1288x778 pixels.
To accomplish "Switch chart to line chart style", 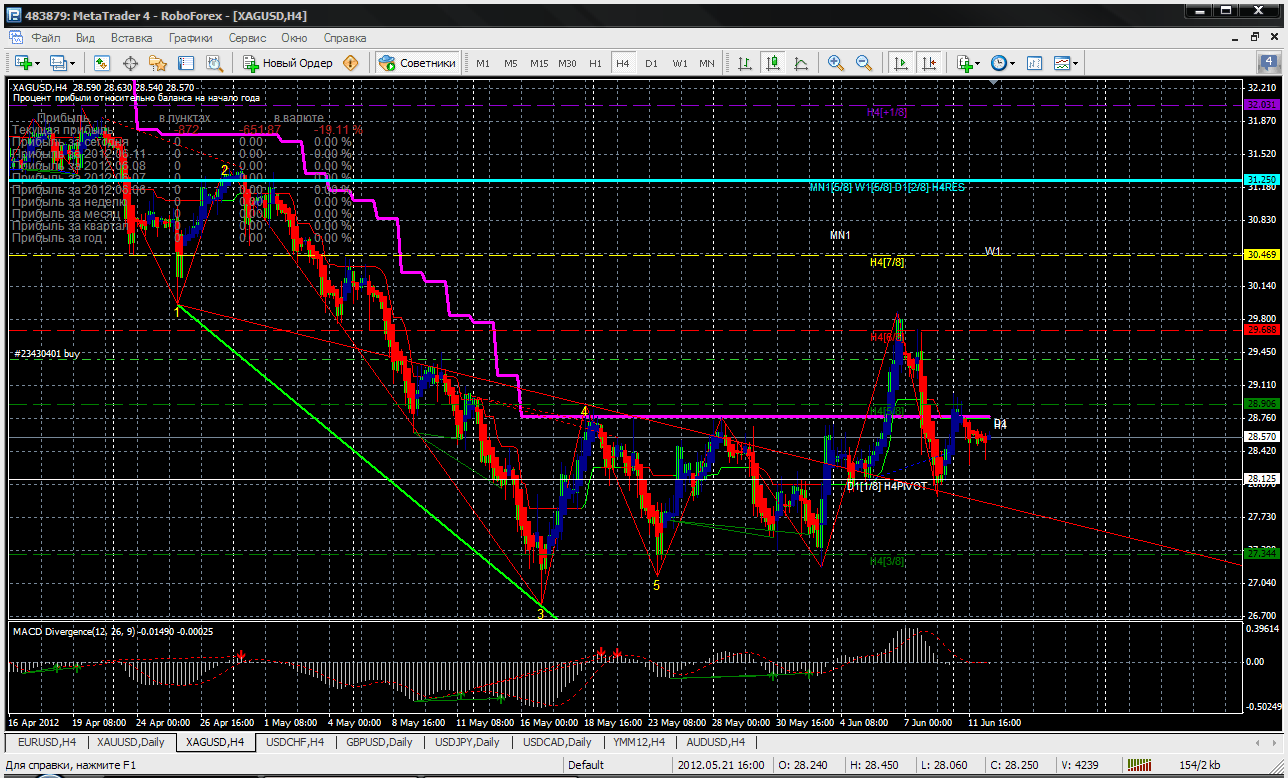I will coord(801,63).
